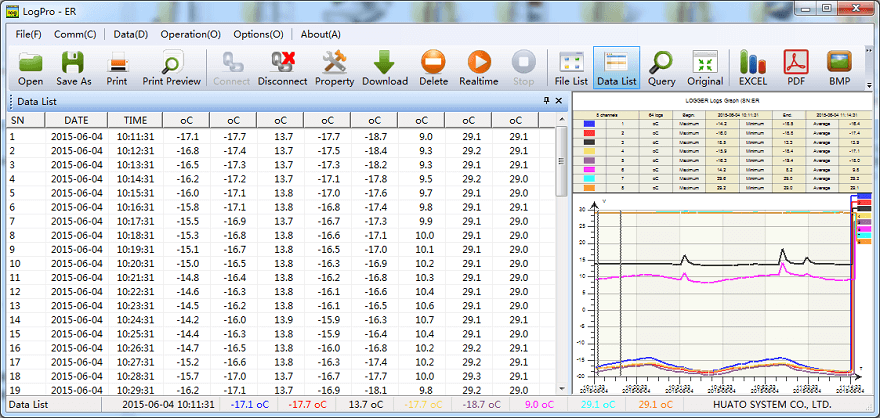Export the data using the EXCEL icon
Viewport: 880px width, 418px height.
click(752, 68)
